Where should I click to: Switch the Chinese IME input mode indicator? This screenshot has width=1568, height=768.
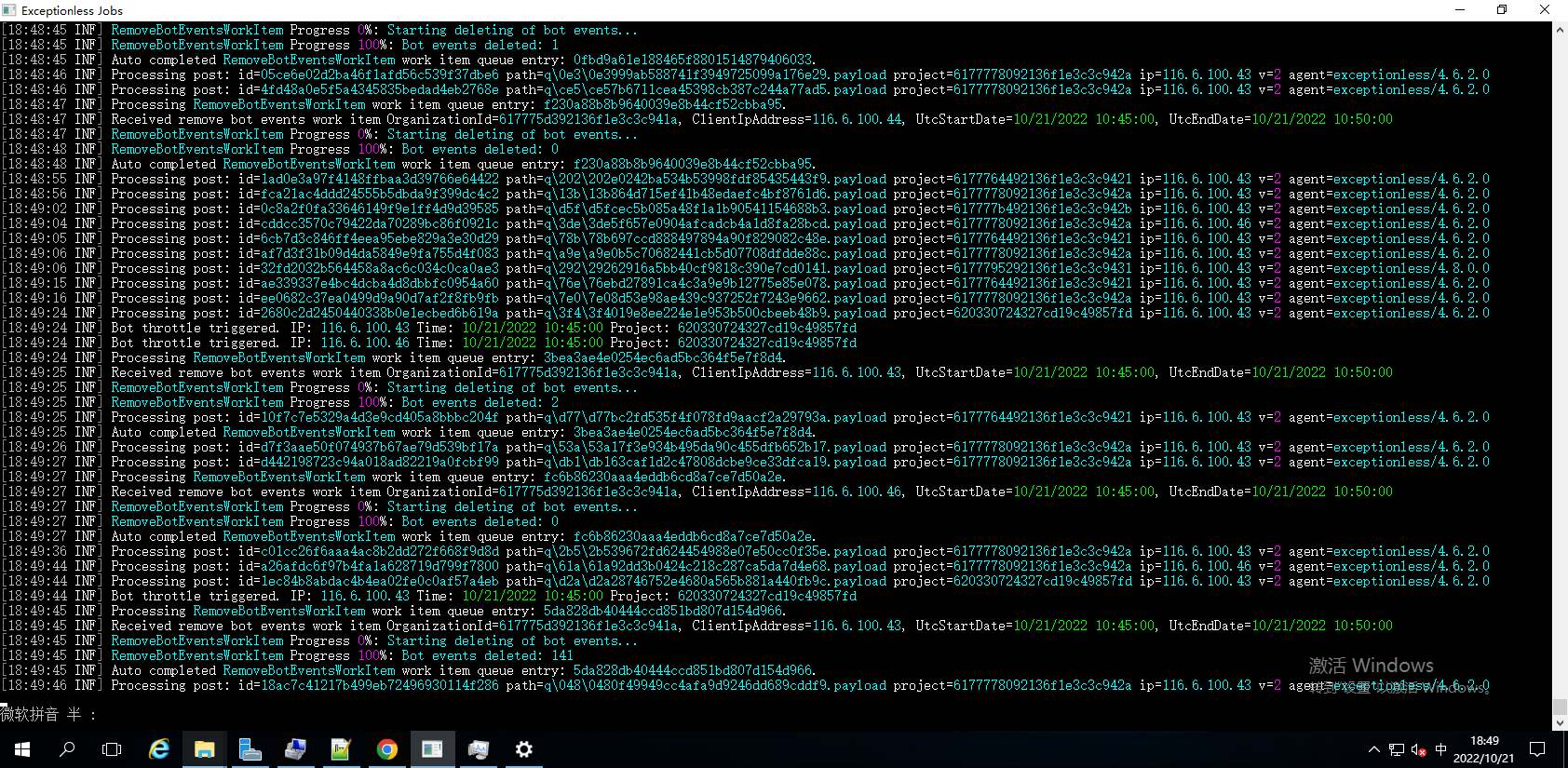point(1441,749)
